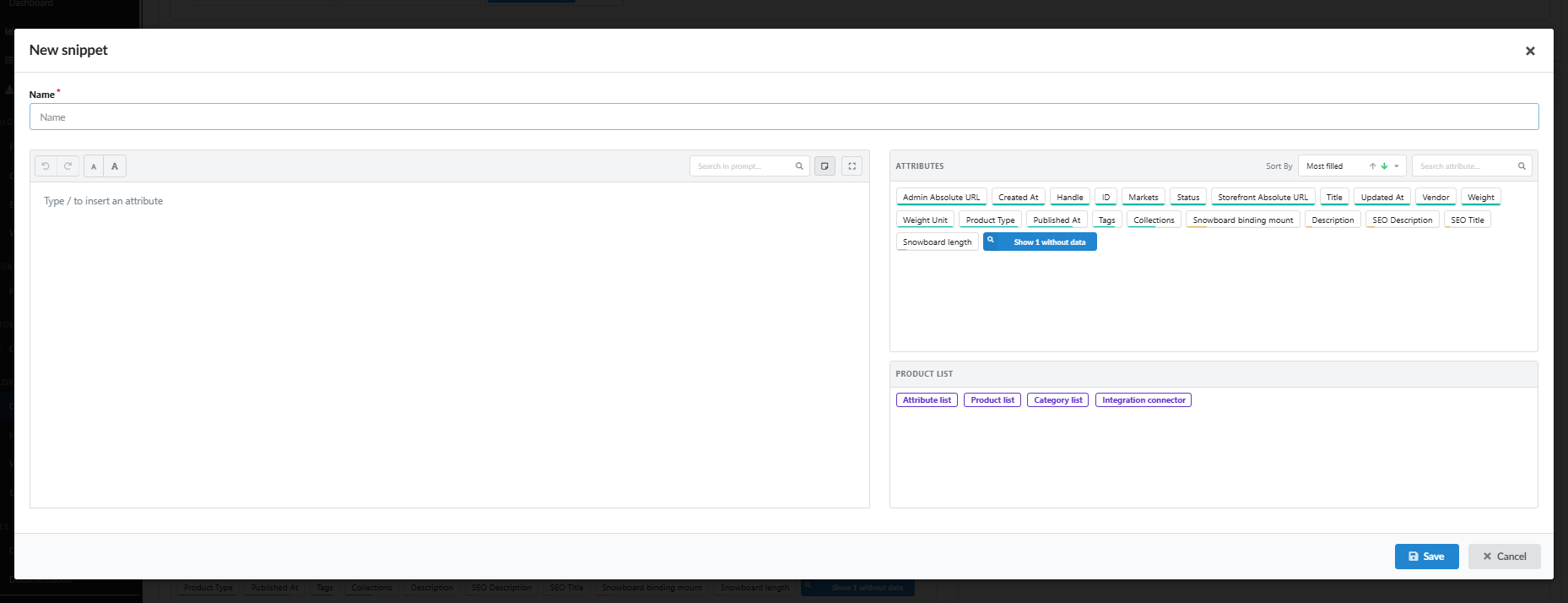Viewport: 1568px width, 603px height.
Task: Decrease text size with the small A
Action: click(x=94, y=166)
